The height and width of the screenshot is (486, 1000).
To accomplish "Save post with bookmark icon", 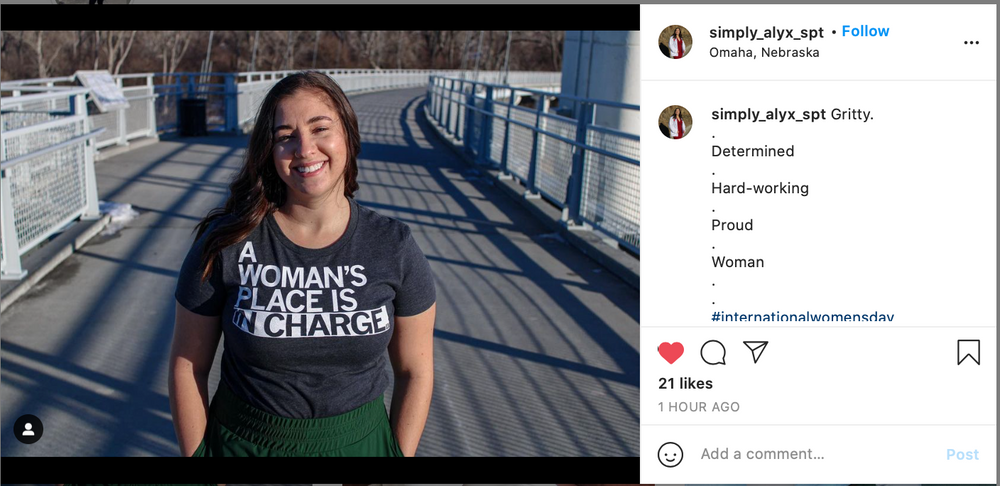I will point(968,352).
